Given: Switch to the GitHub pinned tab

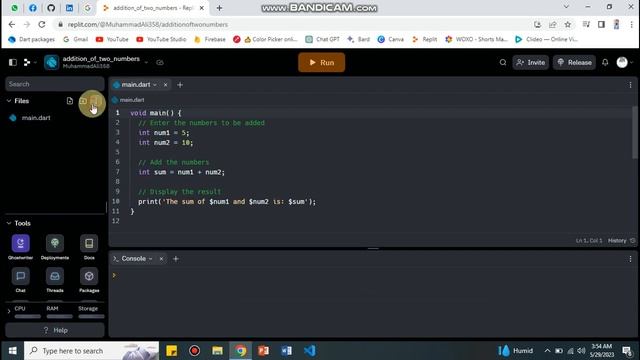Looking at the screenshot, I should point(51,8).
